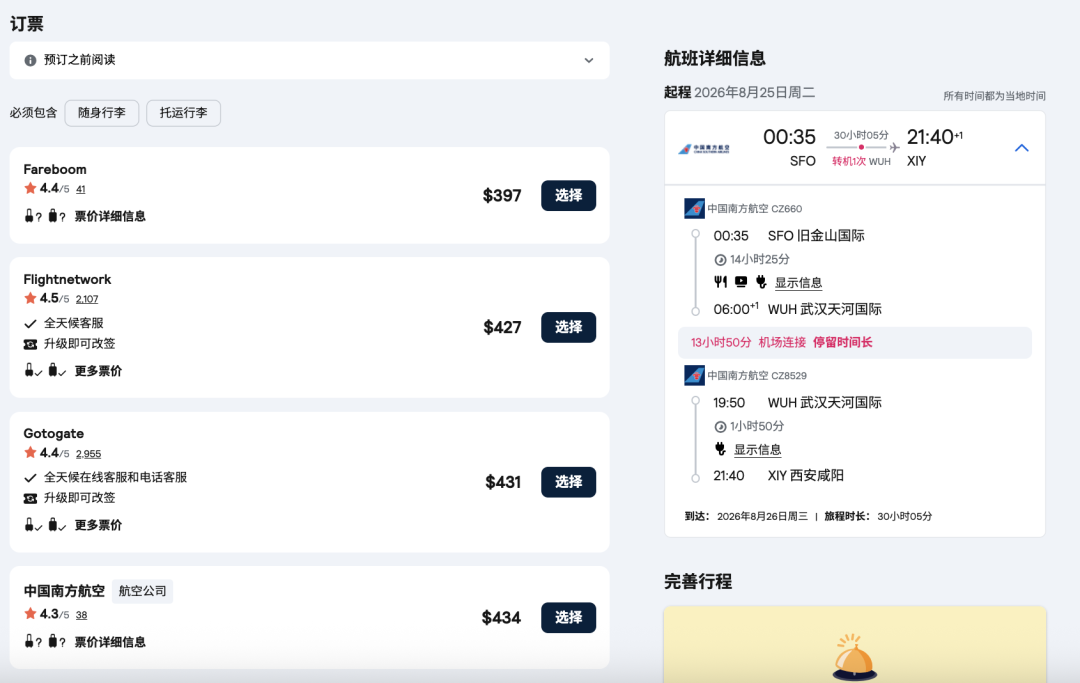This screenshot has height=683, width=1080.
Task: Toggle the 随身行李 filter chip
Action: tap(102, 113)
